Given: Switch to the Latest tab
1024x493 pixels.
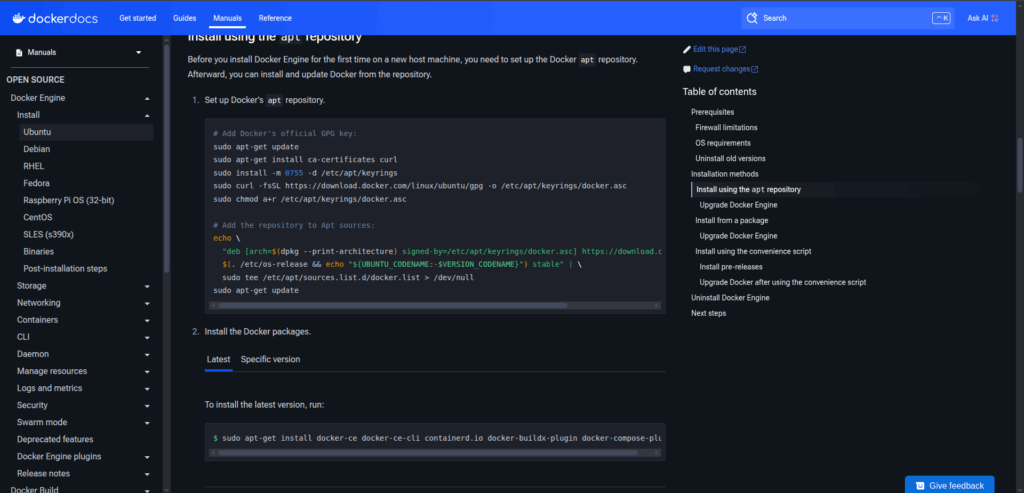Looking at the screenshot, I should tap(218, 359).
